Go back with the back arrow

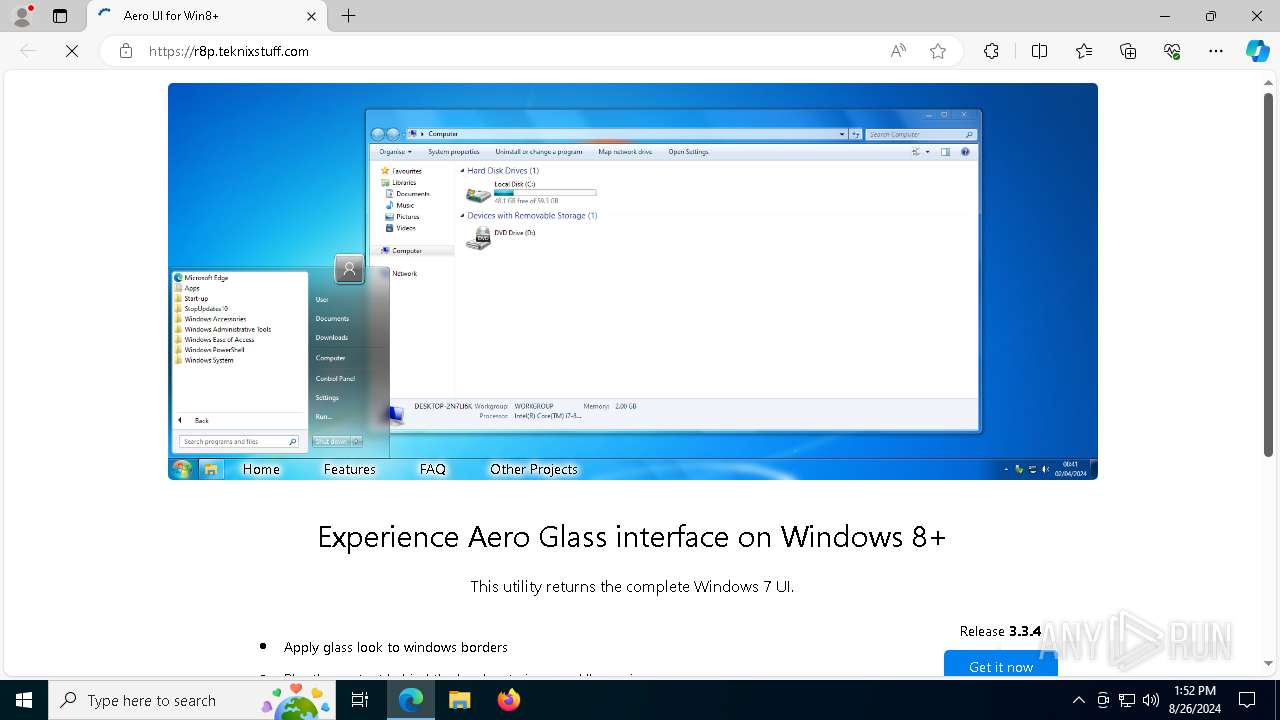coord(28,51)
